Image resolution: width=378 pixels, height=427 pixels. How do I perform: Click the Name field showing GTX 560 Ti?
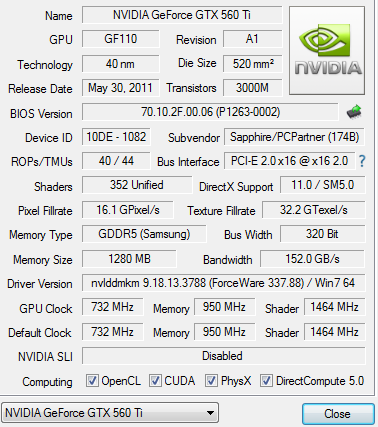tap(182, 15)
